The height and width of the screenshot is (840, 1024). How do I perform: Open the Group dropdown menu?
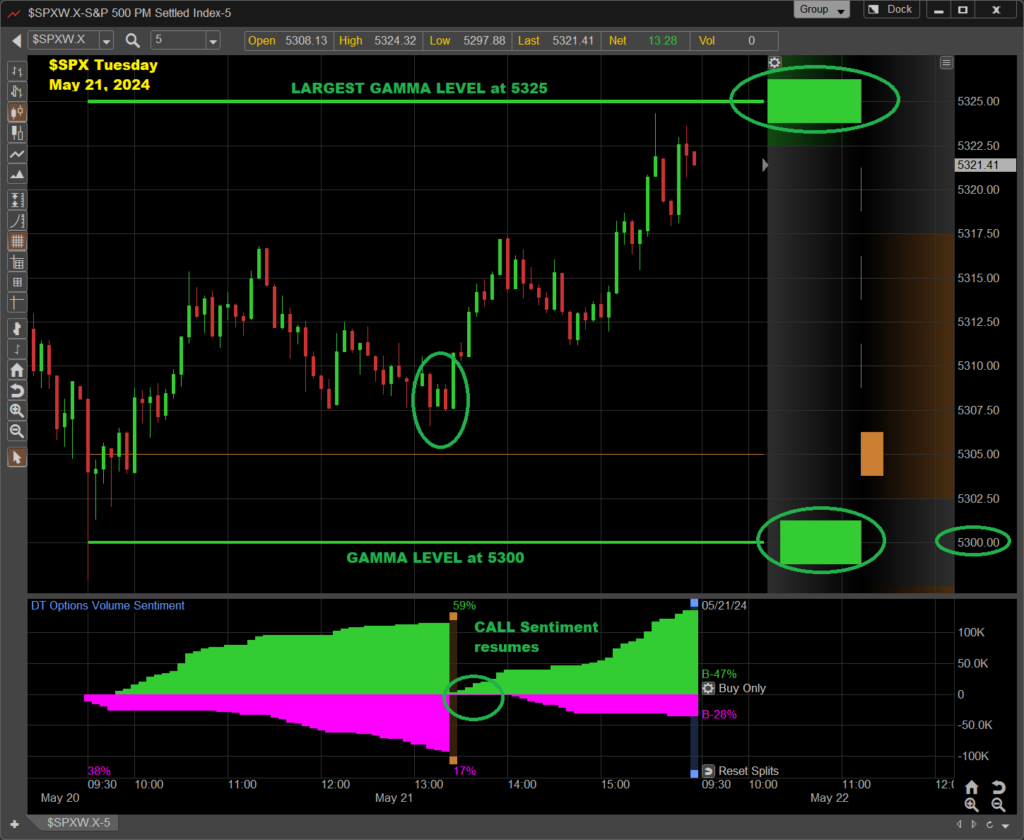822,10
